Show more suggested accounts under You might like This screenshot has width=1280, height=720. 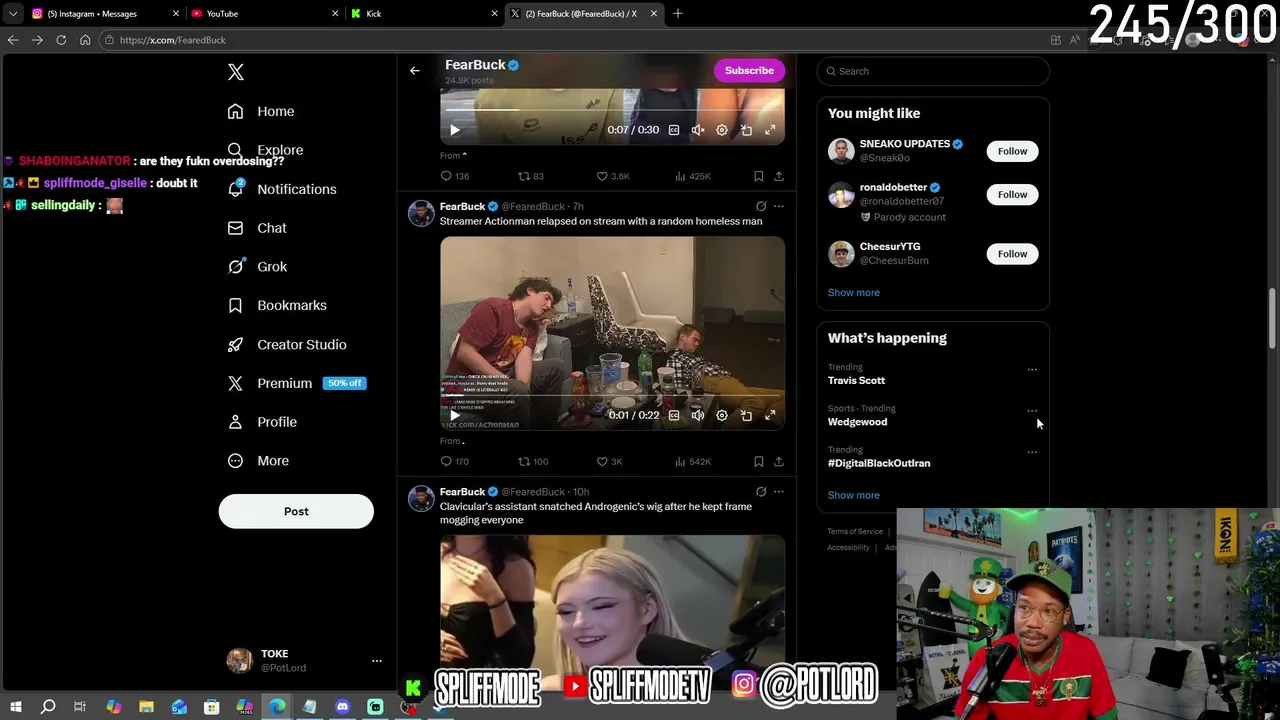(x=854, y=292)
